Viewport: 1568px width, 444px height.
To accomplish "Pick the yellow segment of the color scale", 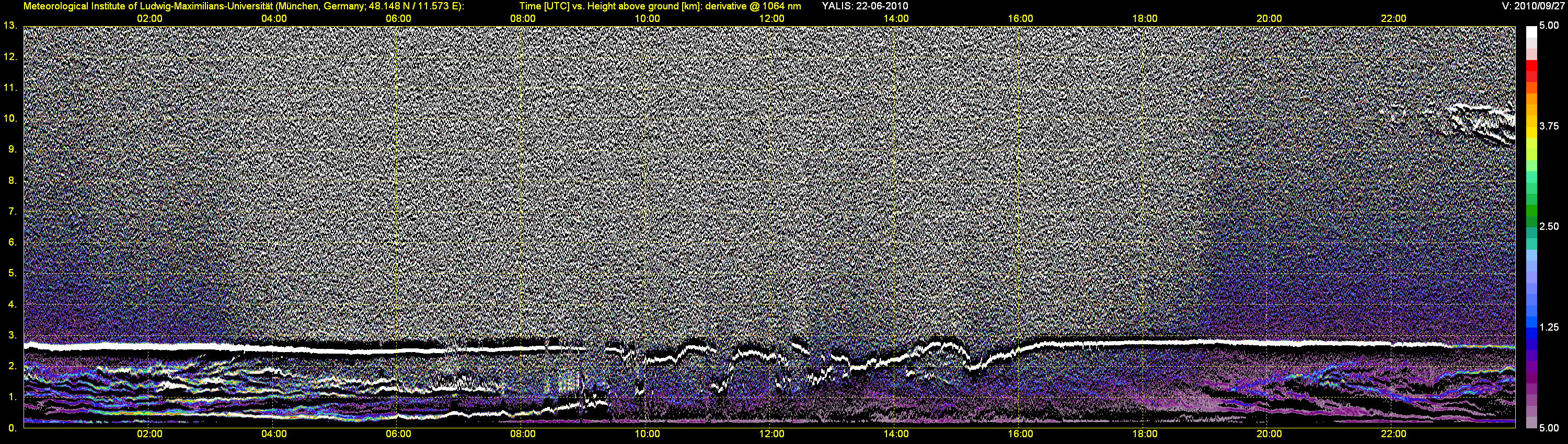I will [1531, 132].
